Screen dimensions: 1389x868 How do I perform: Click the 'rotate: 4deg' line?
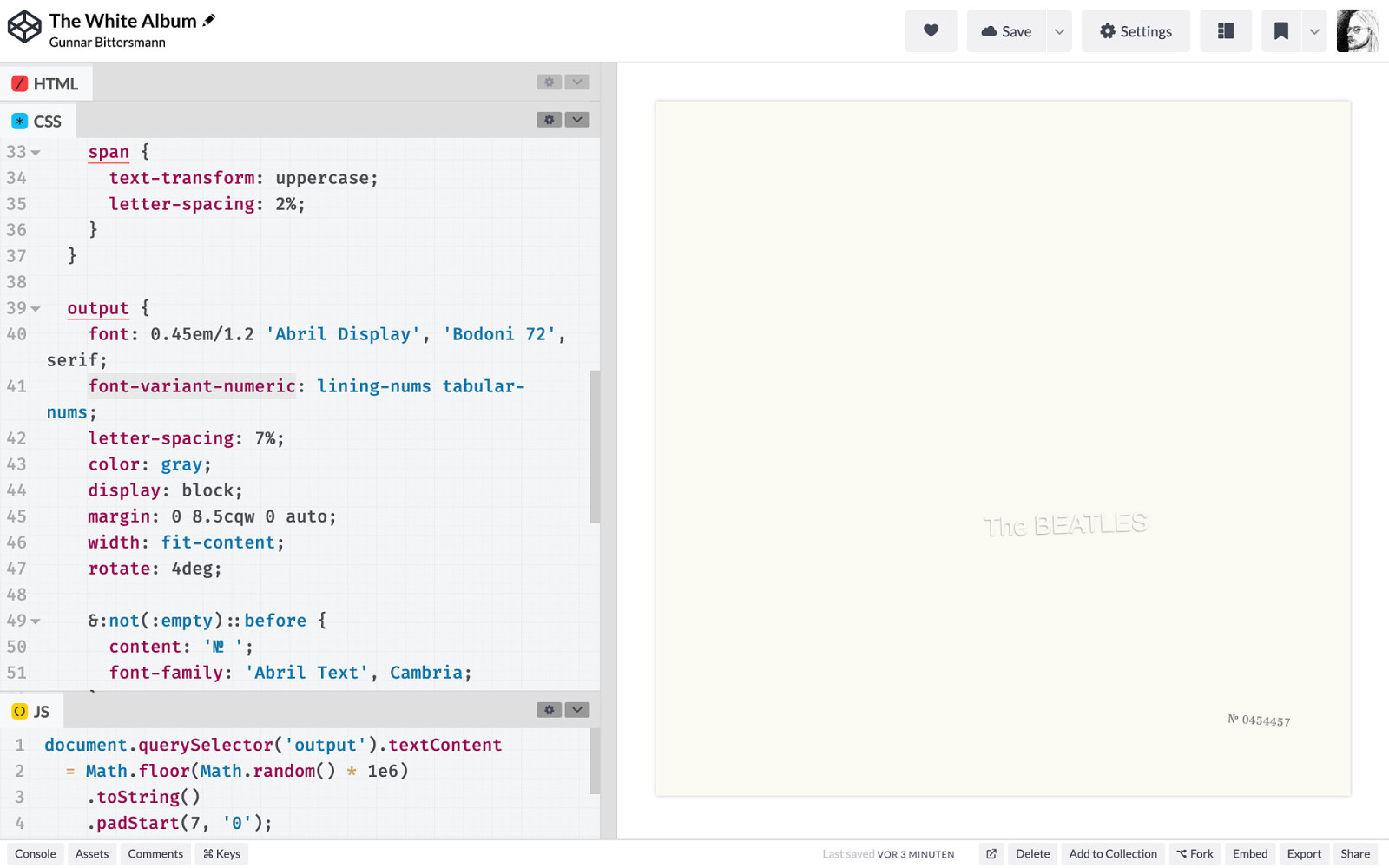tap(155, 569)
